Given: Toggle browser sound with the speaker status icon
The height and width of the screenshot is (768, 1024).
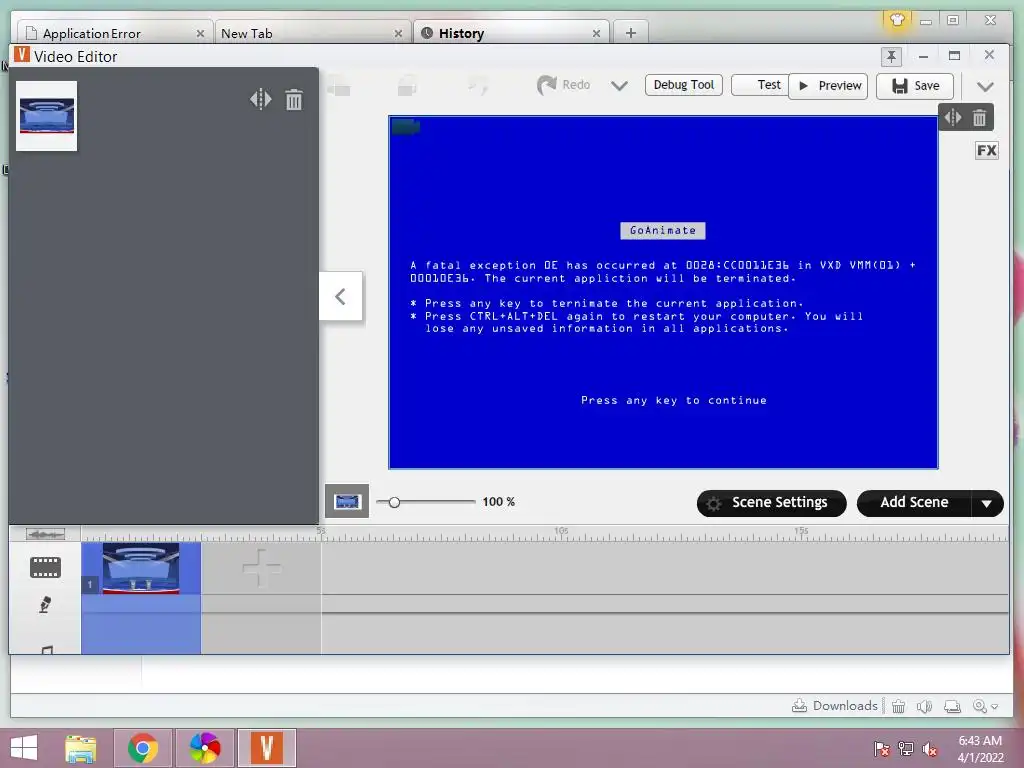Looking at the screenshot, I should [x=924, y=706].
